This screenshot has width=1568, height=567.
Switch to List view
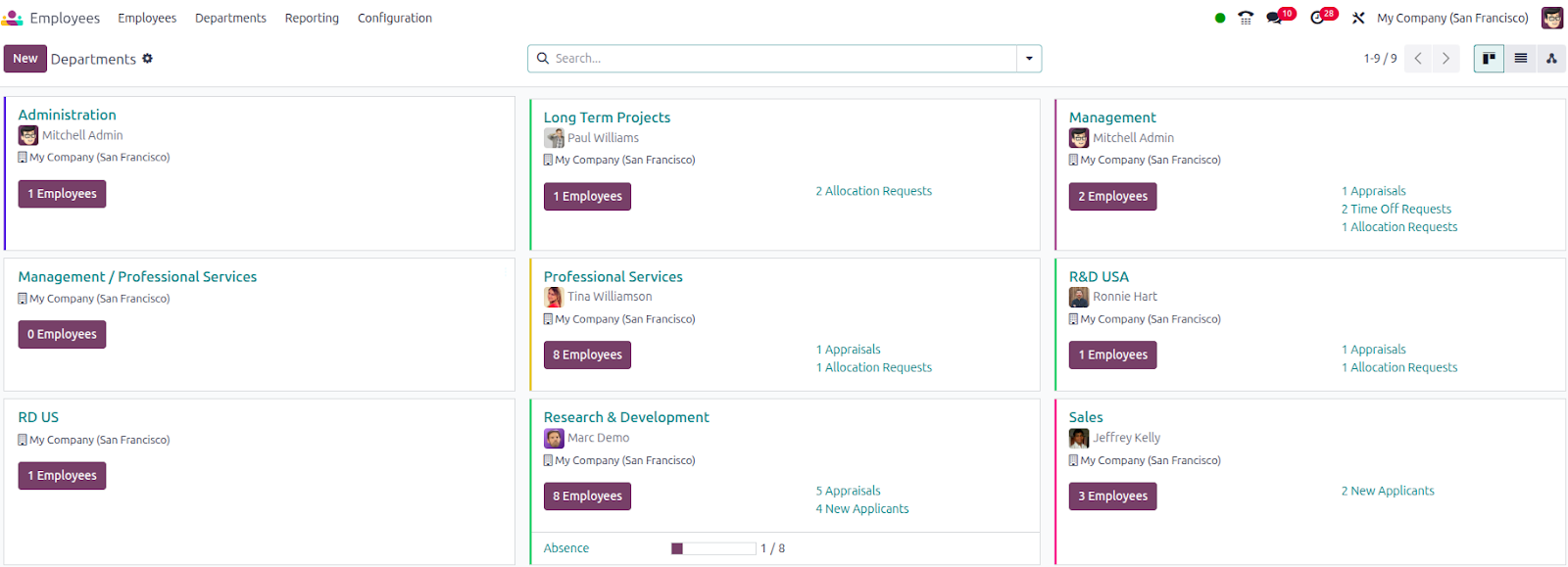(x=1520, y=59)
